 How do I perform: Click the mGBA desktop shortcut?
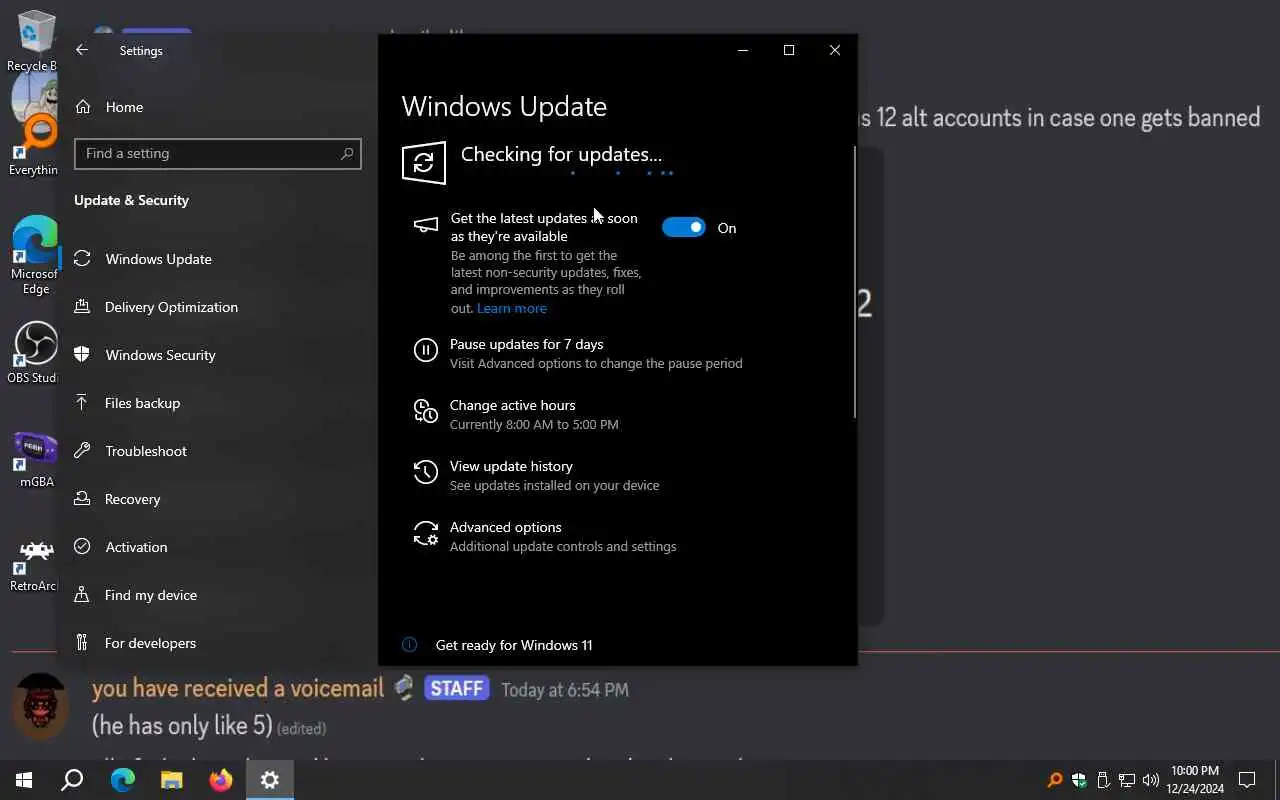pos(36,459)
